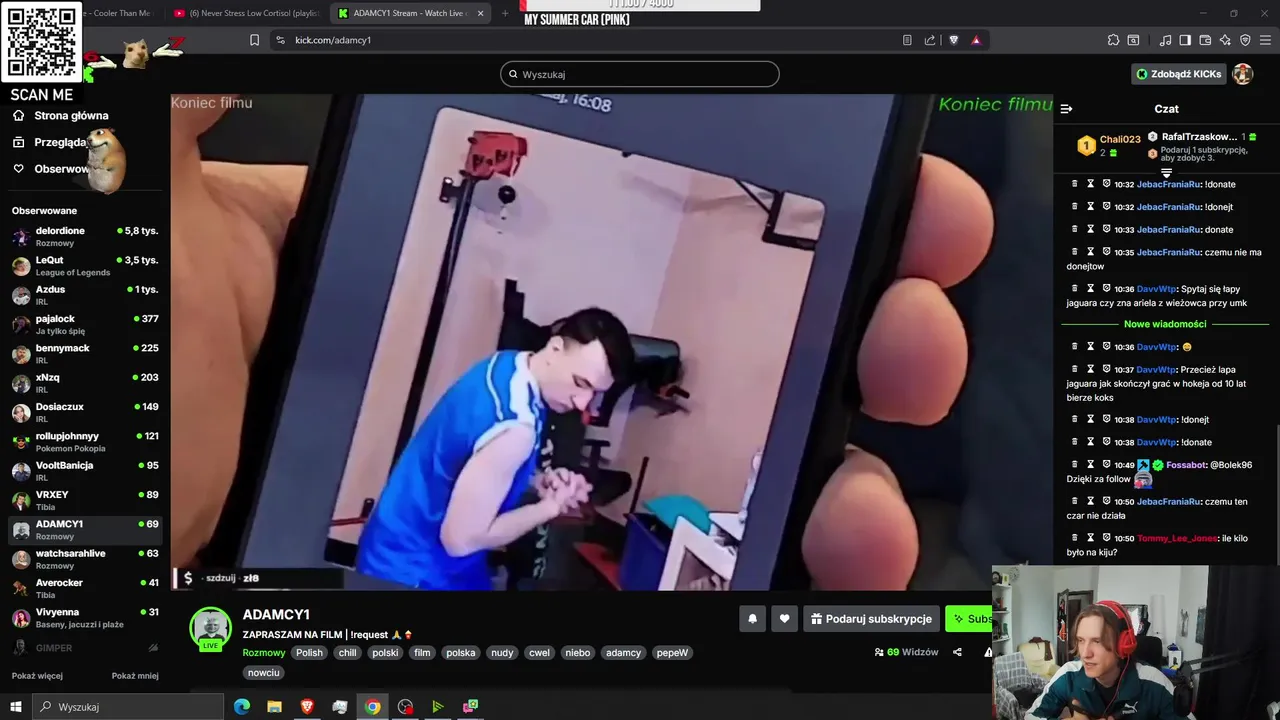Image resolution: width=1280 pixels, height=720 pixels.
Task: Open Azdus channel in followed list
Action: 85,295
